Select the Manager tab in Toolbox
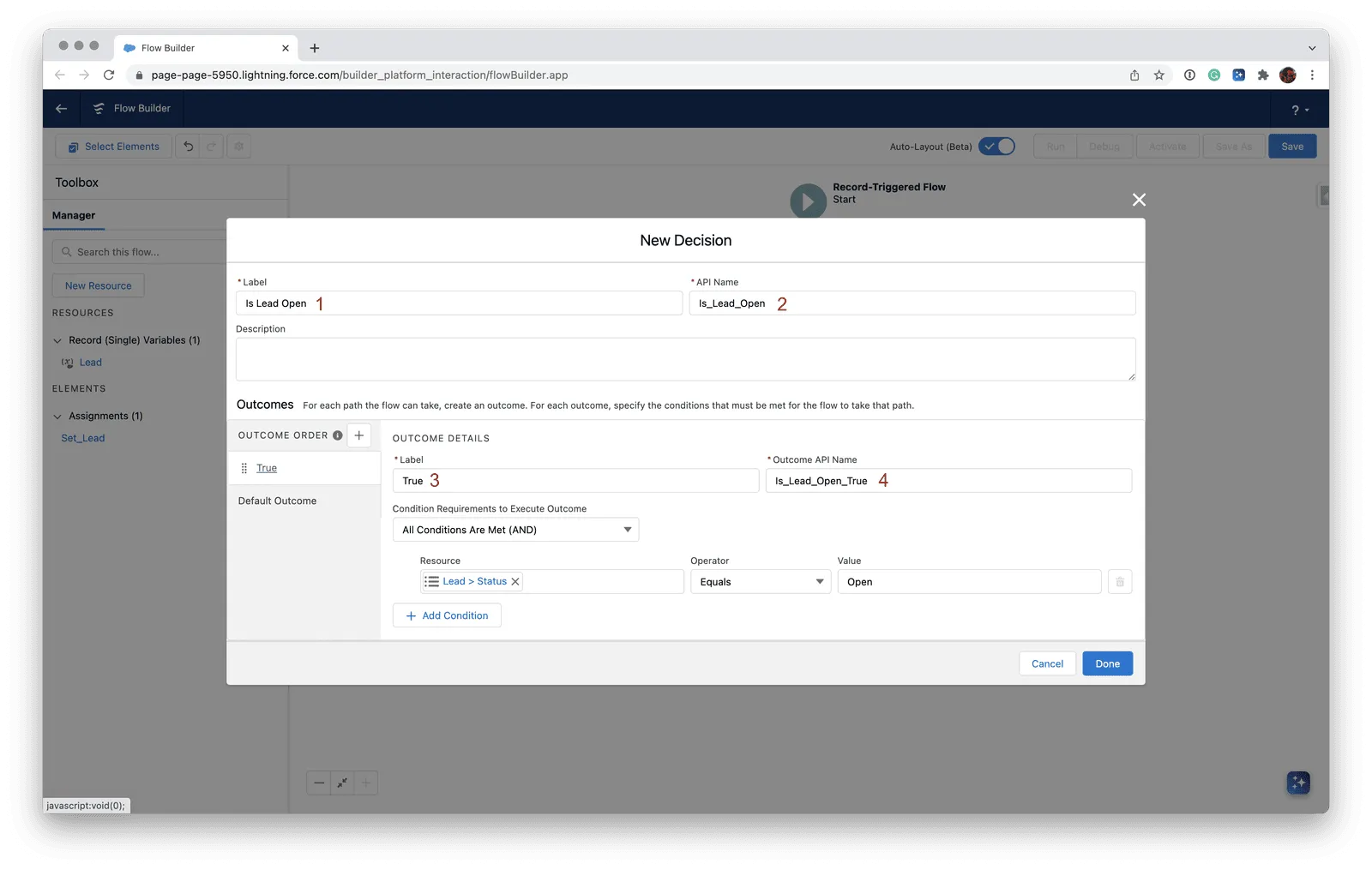 click(x=74, y=215)
